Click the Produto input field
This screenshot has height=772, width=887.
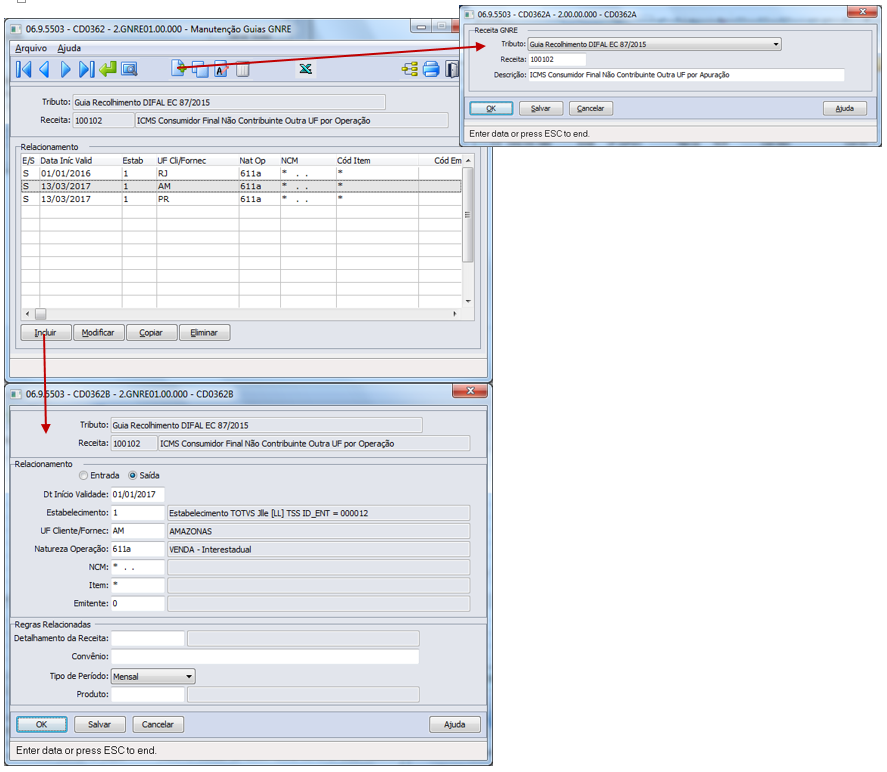point(148,694)
